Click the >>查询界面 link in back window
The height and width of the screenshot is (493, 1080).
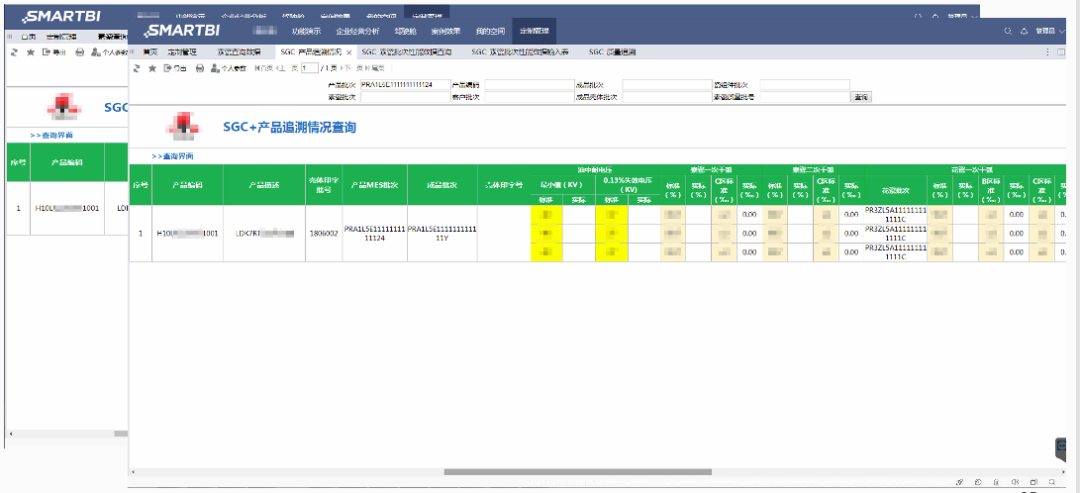(x=51, y=136)
